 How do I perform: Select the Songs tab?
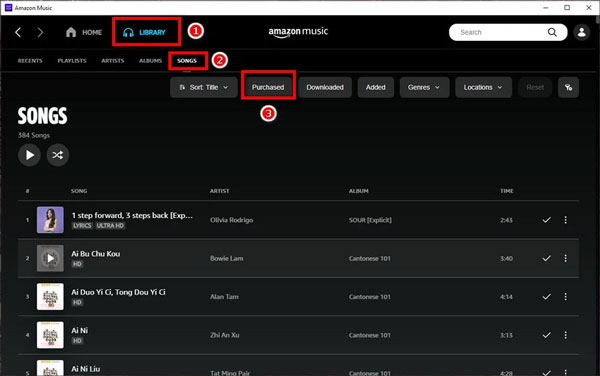187,60
